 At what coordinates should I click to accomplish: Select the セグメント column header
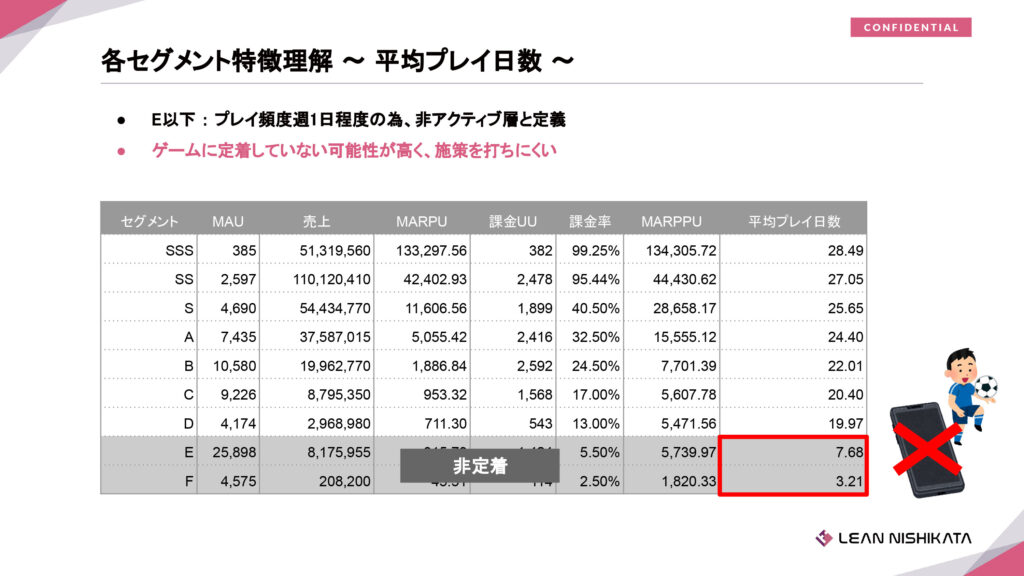click(x=150, y=220)
